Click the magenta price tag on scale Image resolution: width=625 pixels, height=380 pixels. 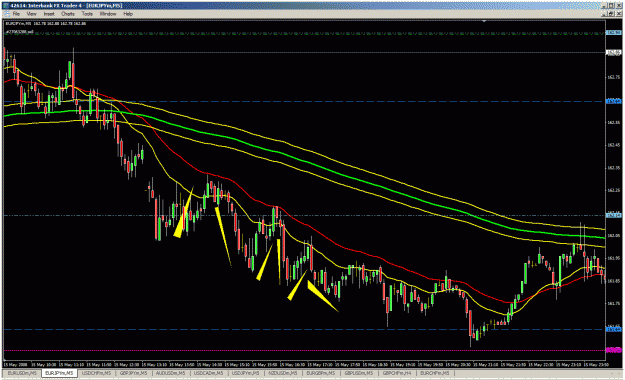click(x=614, y=350)
